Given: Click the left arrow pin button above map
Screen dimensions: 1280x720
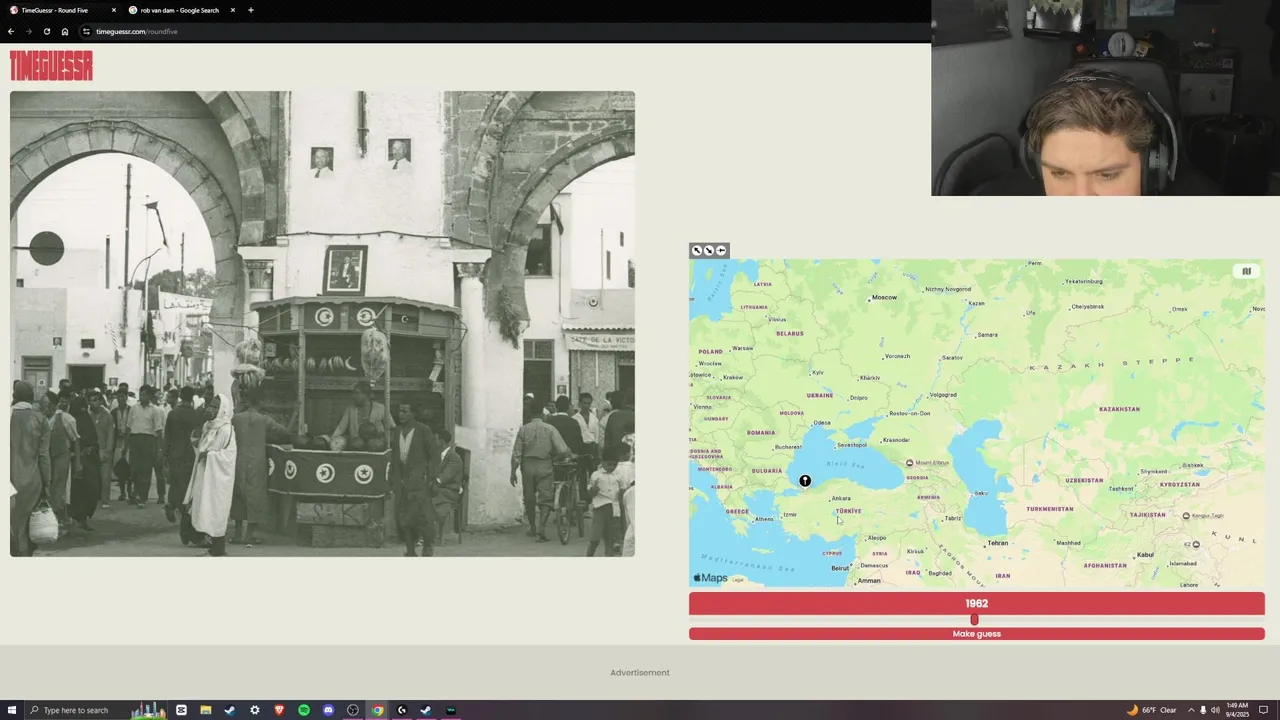Looking at the screenshot, I should [x=721, y=250].
